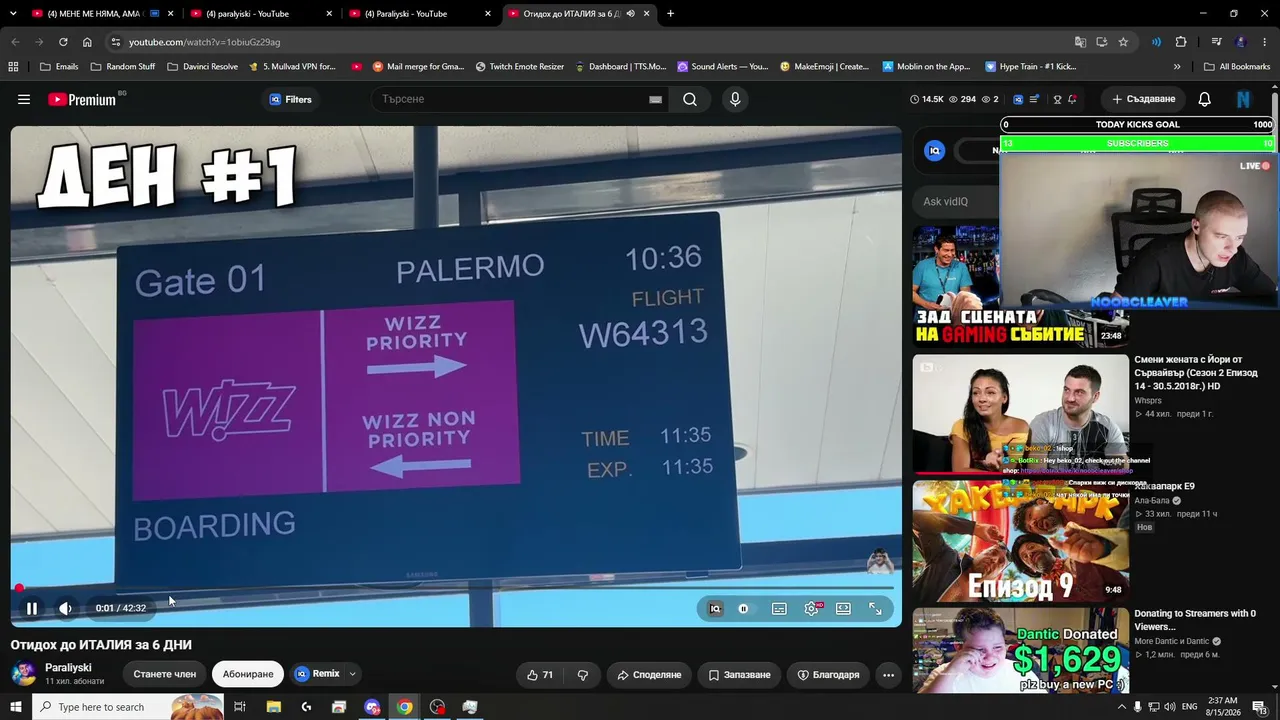Expand the Remix dropdown arrow
1280x720 pixels.
click(x=352, y=674)
